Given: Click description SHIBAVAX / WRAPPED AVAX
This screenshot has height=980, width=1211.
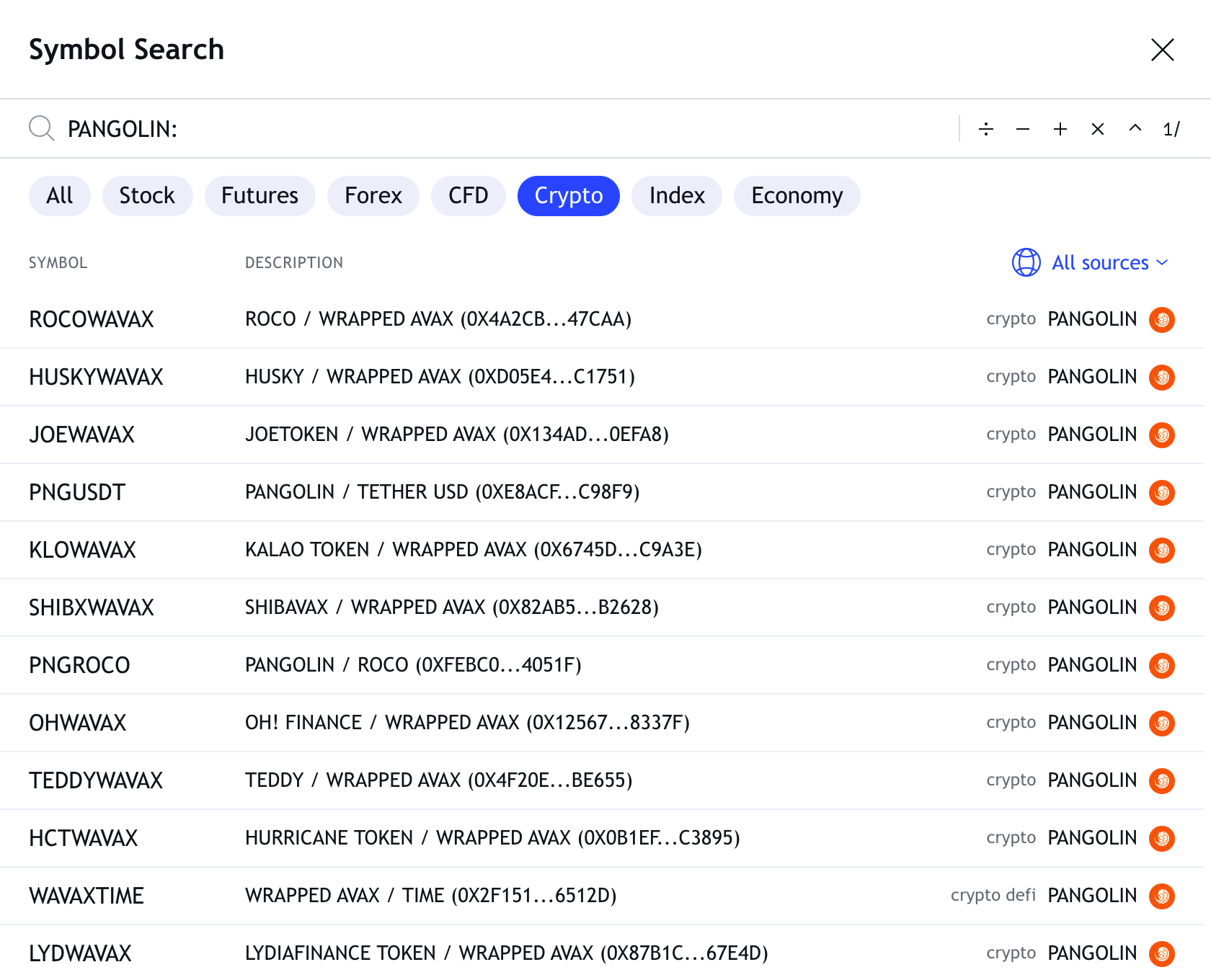Looking at the screenshot, I should click(x=452, y=607).
